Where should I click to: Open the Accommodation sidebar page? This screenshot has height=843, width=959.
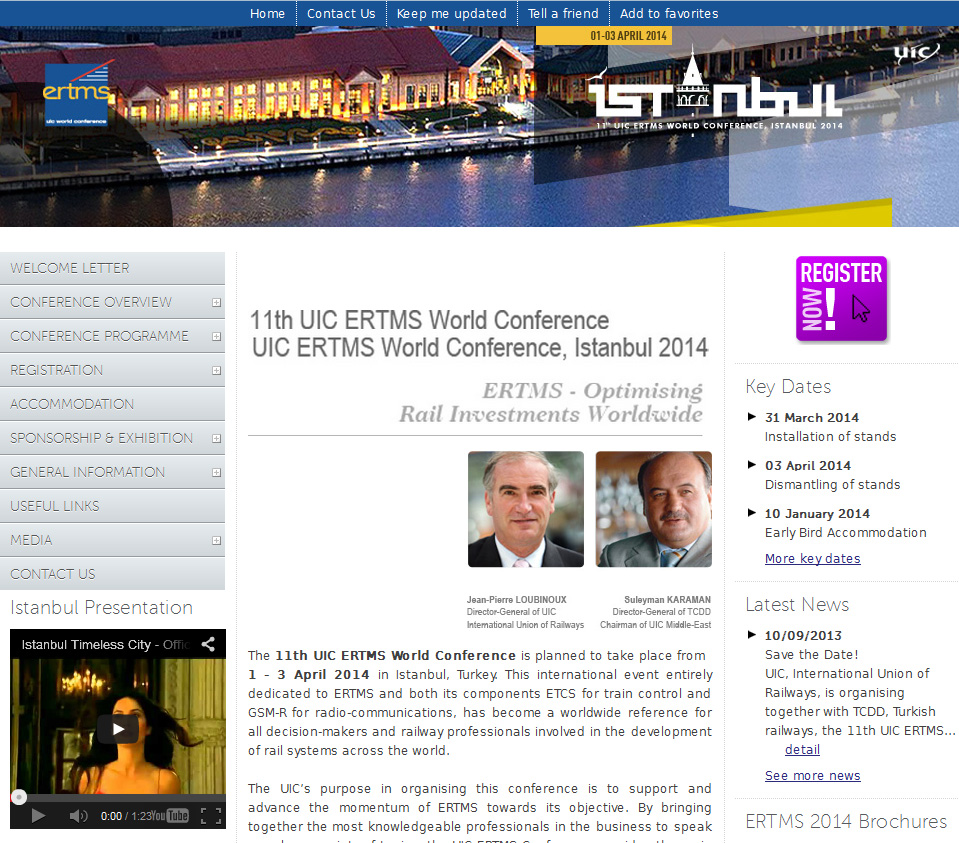(72, 404)
